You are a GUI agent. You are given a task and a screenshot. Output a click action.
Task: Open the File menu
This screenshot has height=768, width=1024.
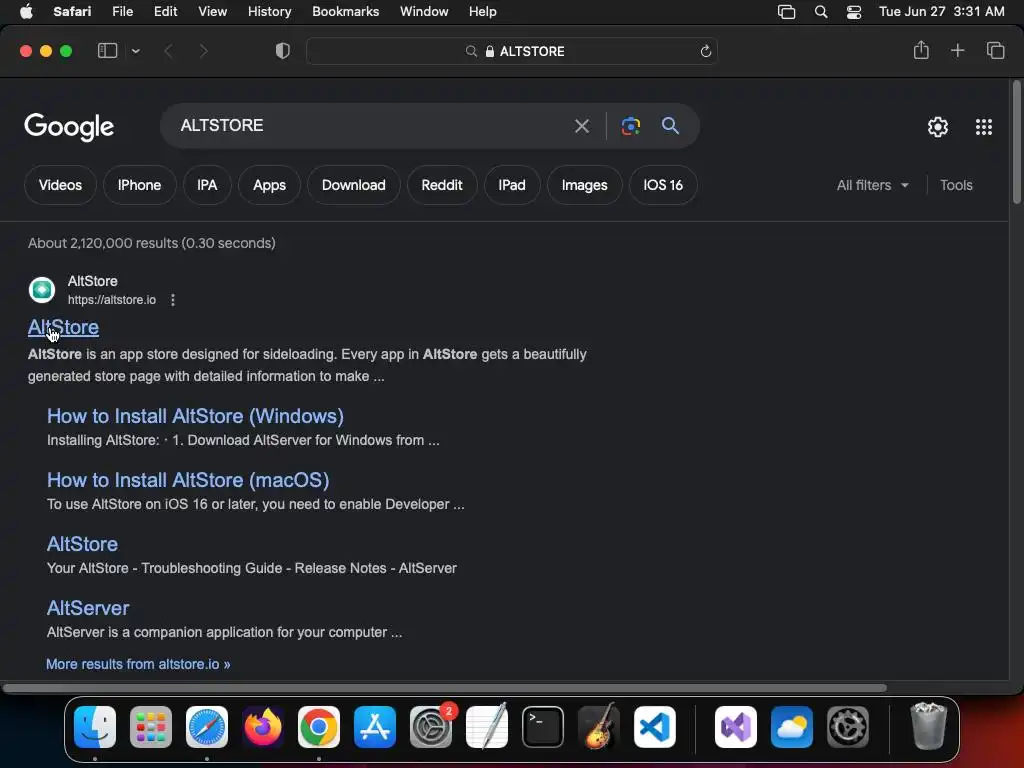click(x=122, y=12)
